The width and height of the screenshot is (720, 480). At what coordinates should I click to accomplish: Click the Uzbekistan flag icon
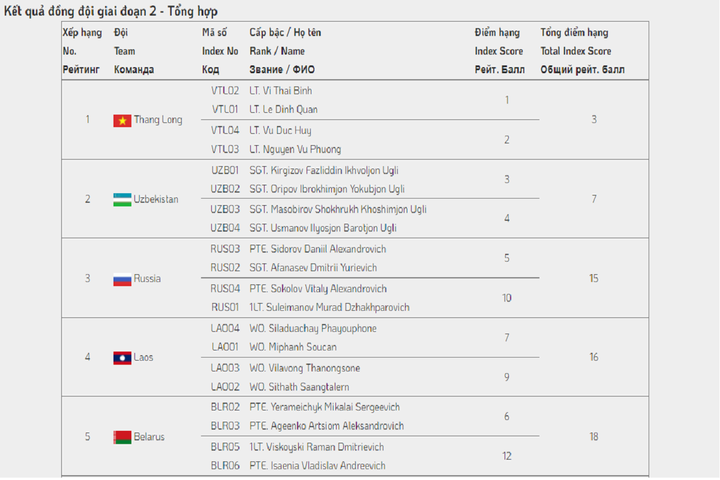[122, 199]
